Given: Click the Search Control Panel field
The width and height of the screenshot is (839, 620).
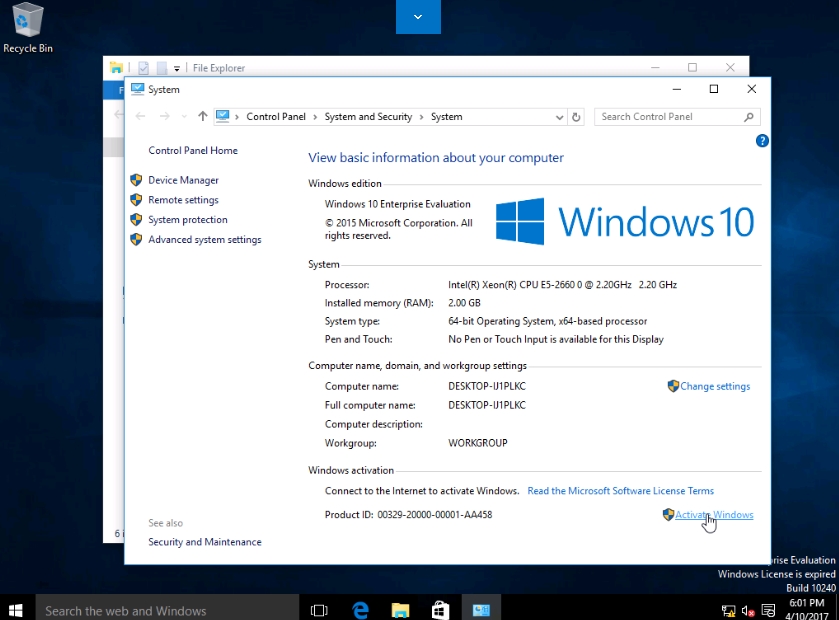Looking at the screenshot, I should click(x=670, y=117).
